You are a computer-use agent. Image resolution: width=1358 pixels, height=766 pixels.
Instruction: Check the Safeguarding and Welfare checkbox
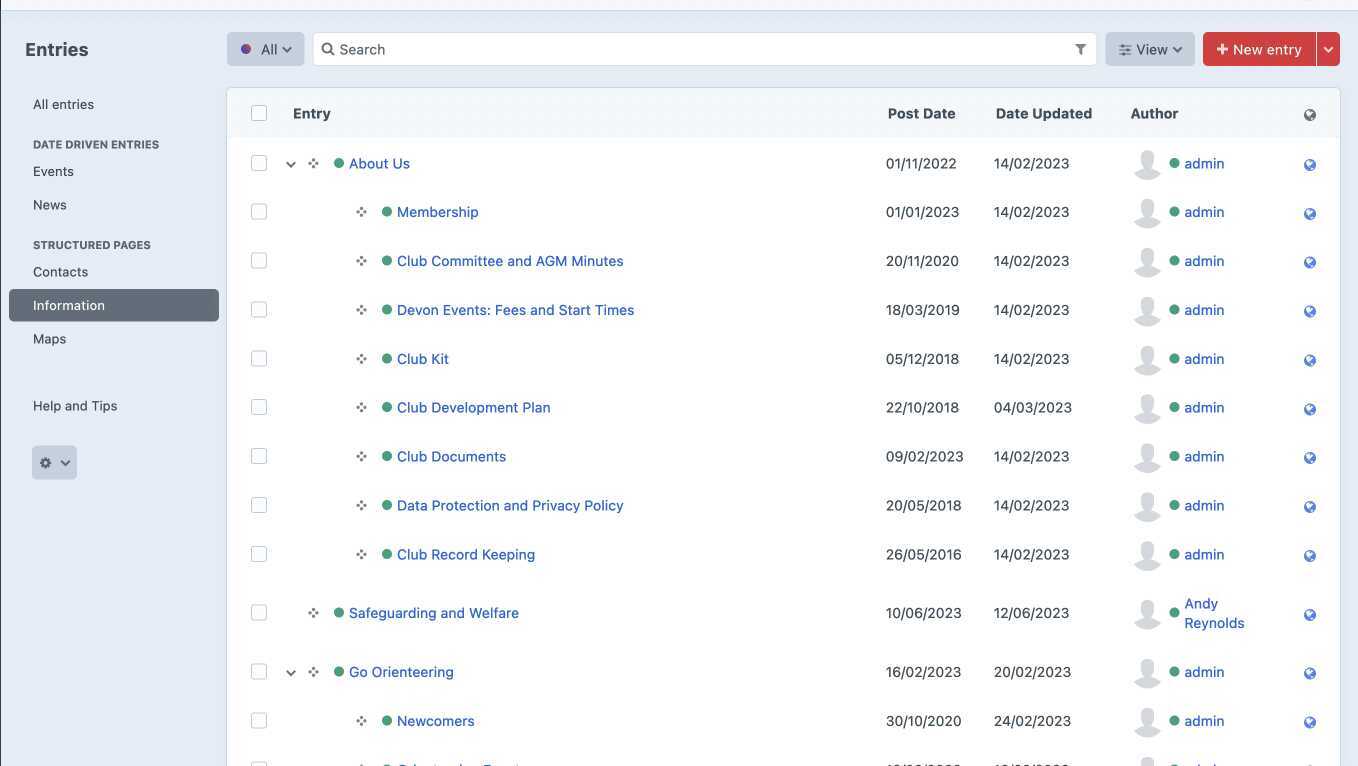259,612
